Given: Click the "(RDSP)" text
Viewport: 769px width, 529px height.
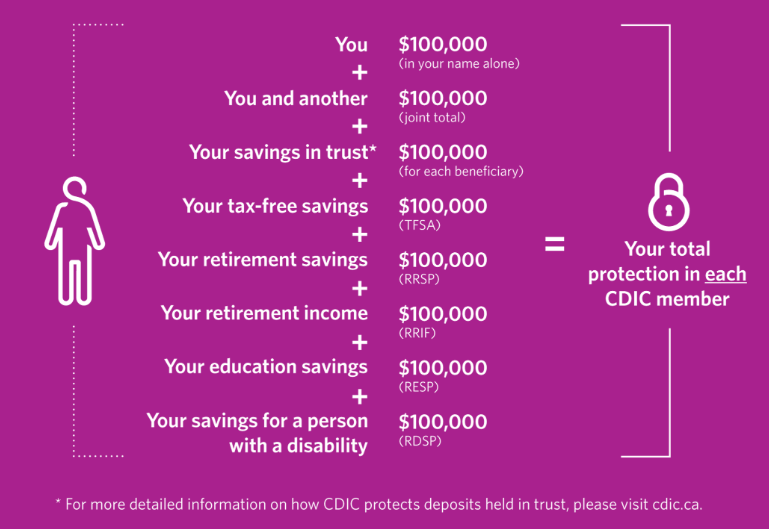Looking at the screenshot, I should (x=420, y=440).
